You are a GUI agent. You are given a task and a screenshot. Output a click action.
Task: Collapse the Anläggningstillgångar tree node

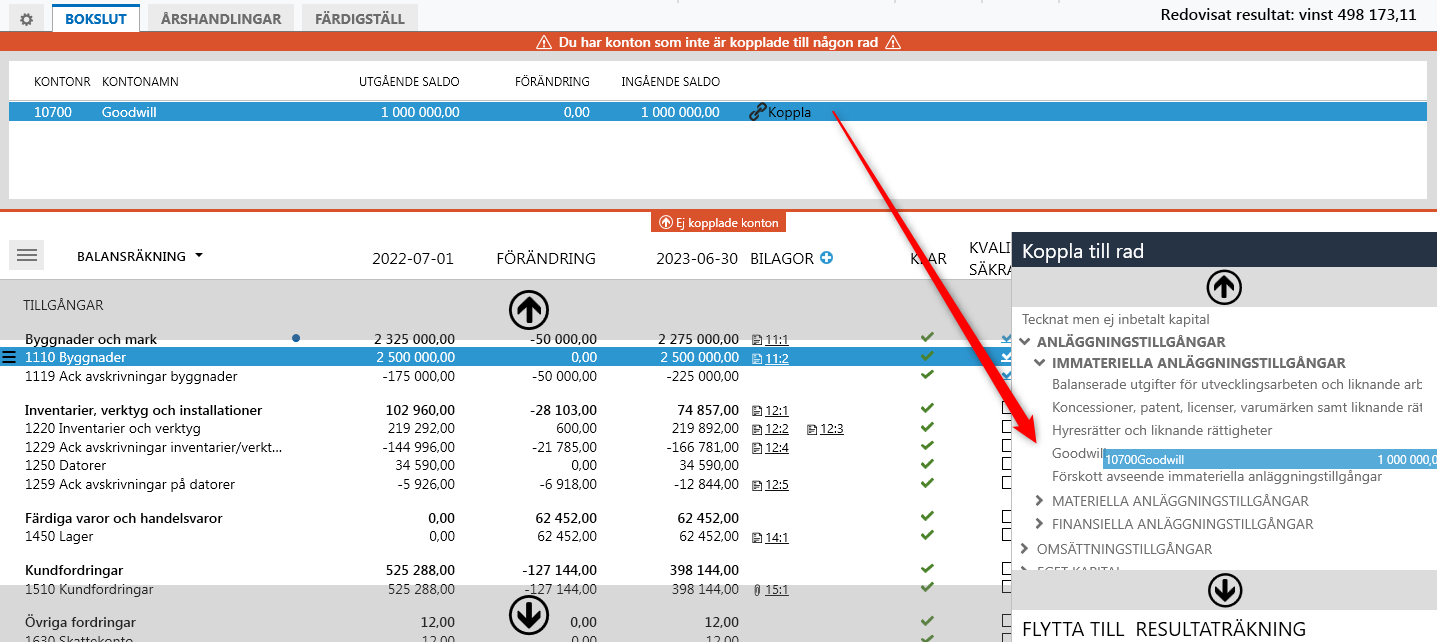coord(1025,342)
